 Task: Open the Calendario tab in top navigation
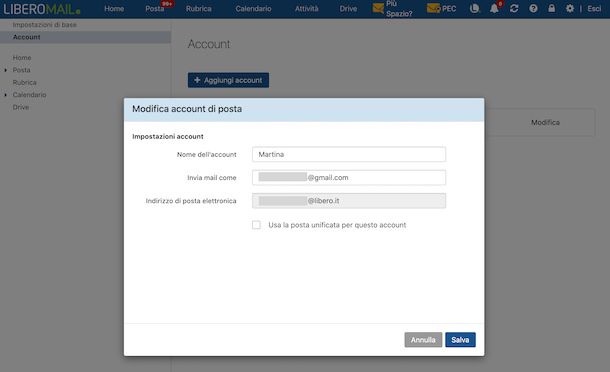(x=253, y=9)
